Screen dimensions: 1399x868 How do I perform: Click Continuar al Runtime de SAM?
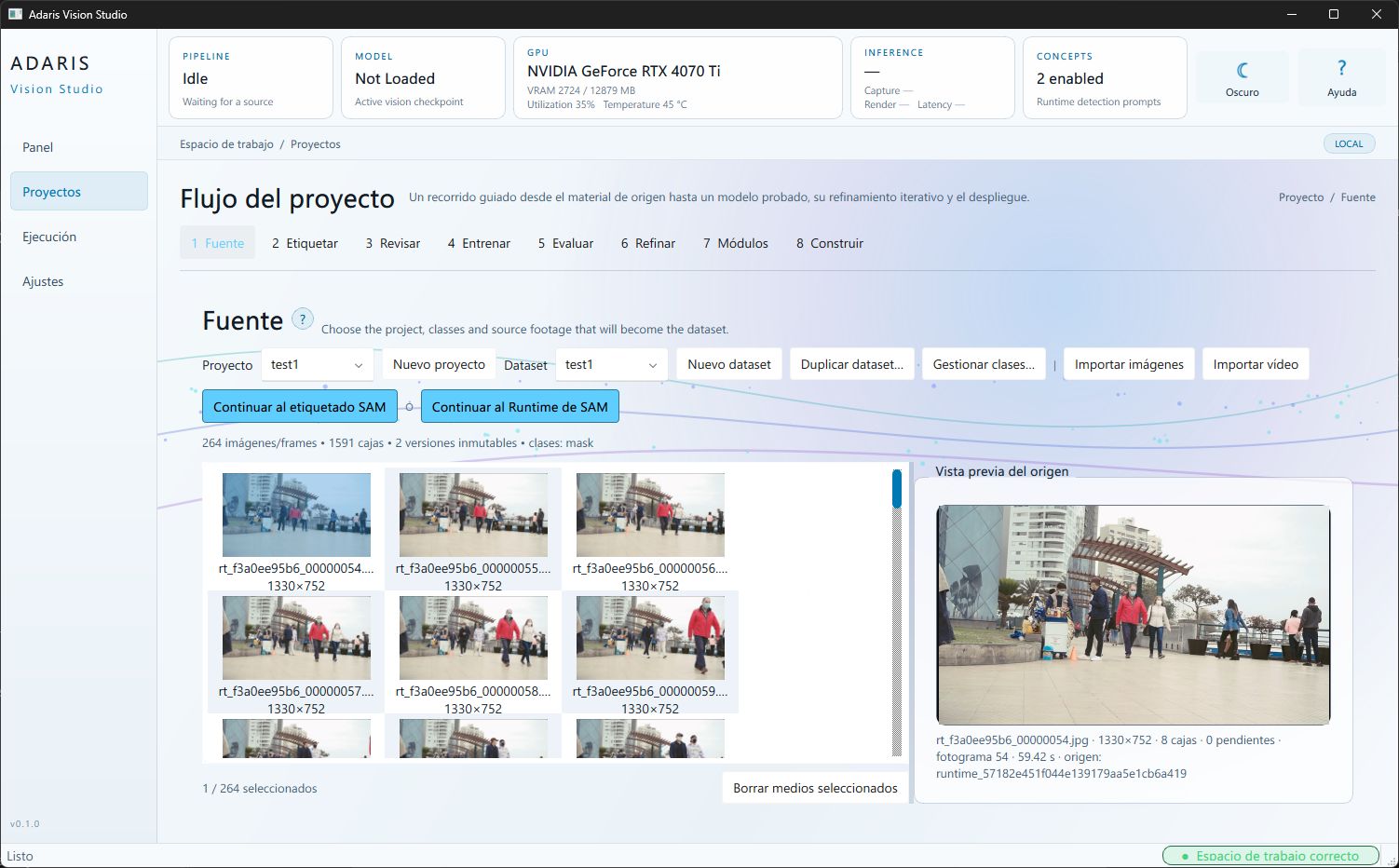coord(520,407)
